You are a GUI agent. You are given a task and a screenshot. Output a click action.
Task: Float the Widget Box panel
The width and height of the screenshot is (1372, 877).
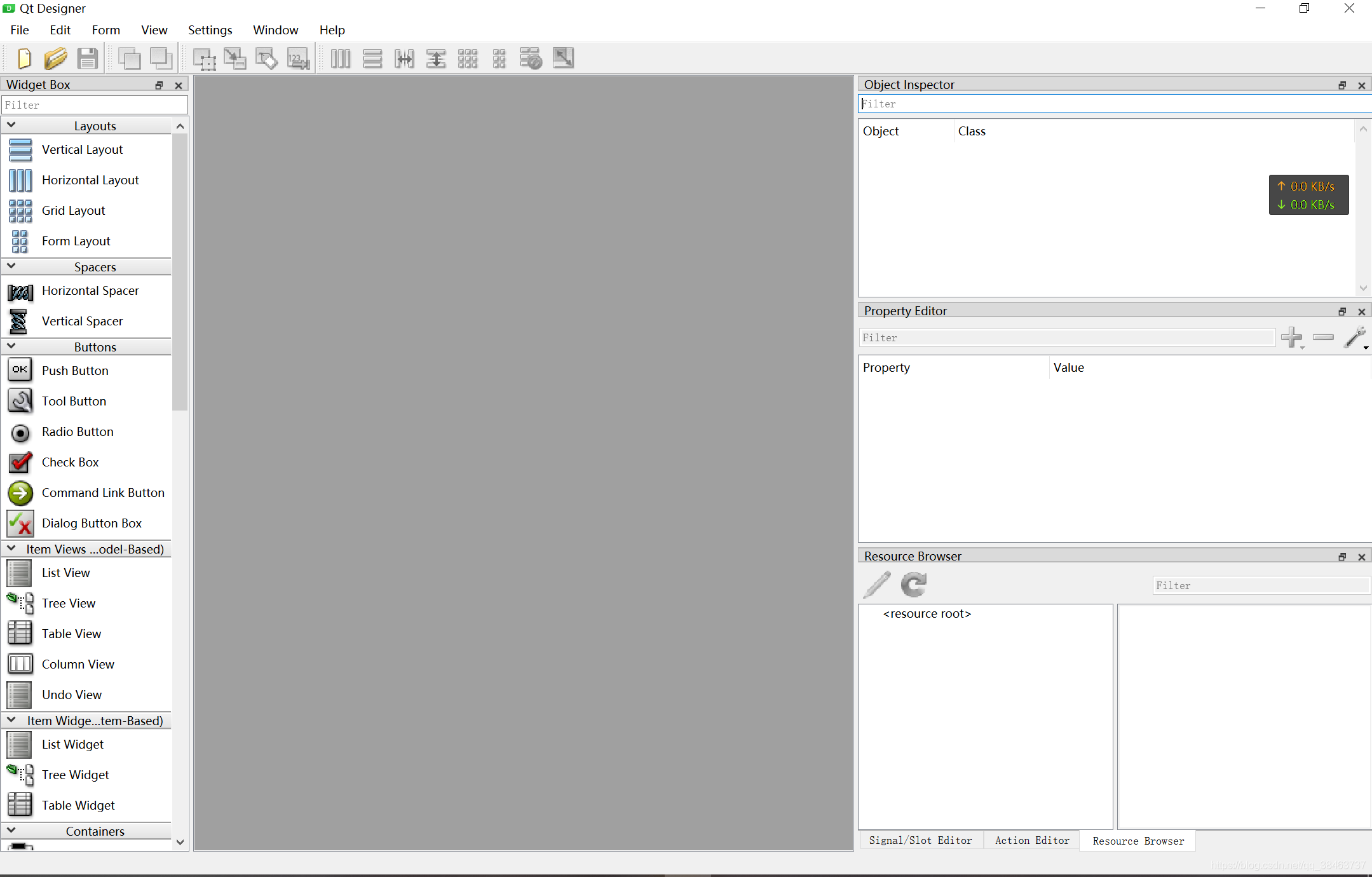pyautogui.click(x=159, y=85)
